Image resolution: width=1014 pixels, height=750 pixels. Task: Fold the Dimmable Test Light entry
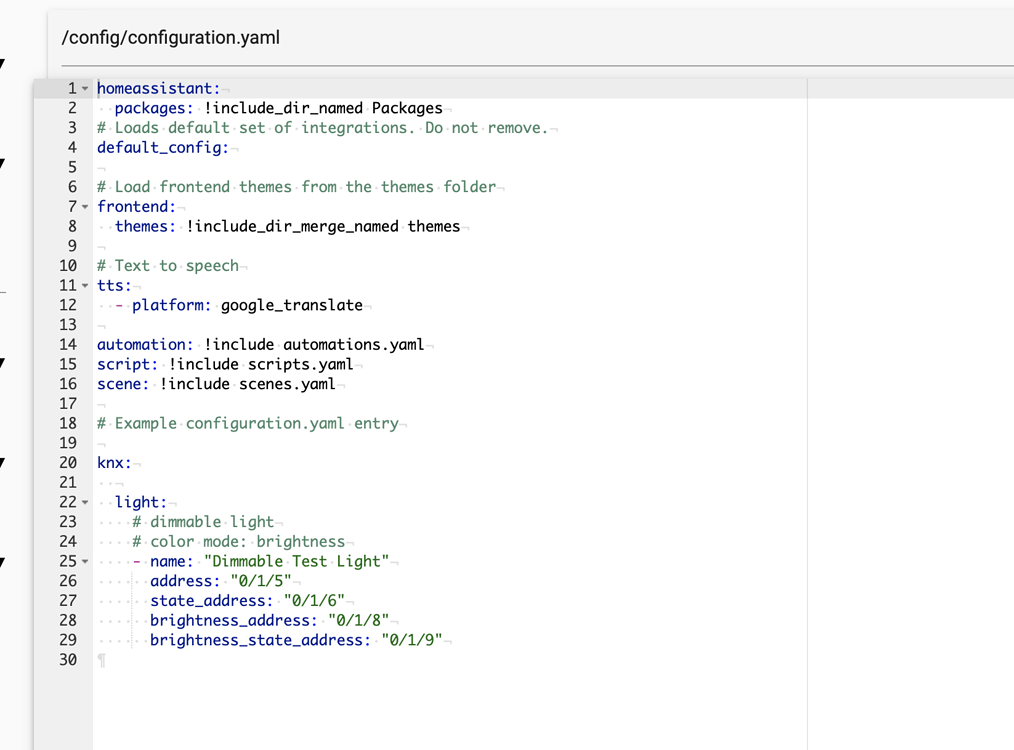(85, 562)
